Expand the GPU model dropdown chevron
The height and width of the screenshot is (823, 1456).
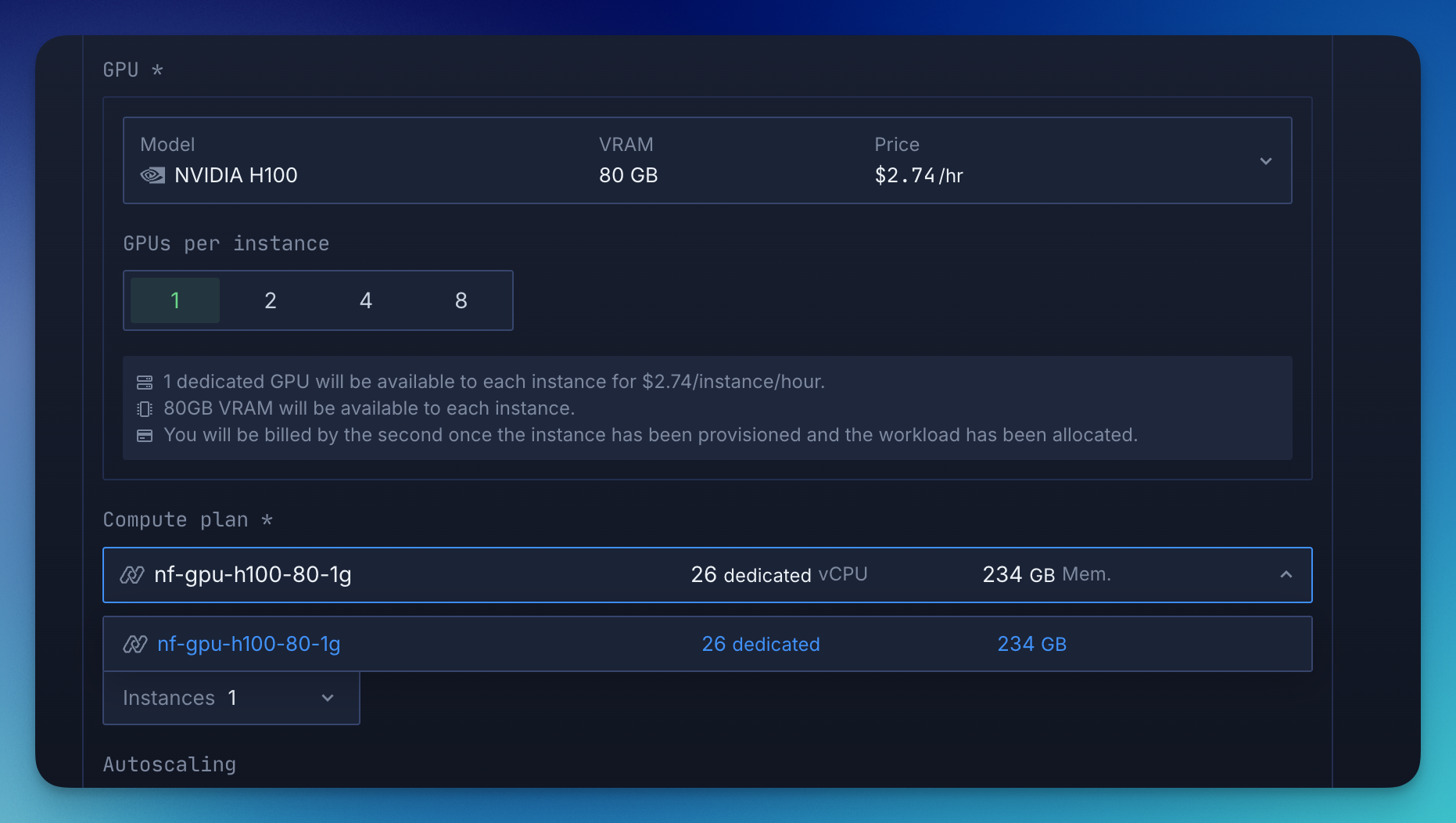[1266, 161]
